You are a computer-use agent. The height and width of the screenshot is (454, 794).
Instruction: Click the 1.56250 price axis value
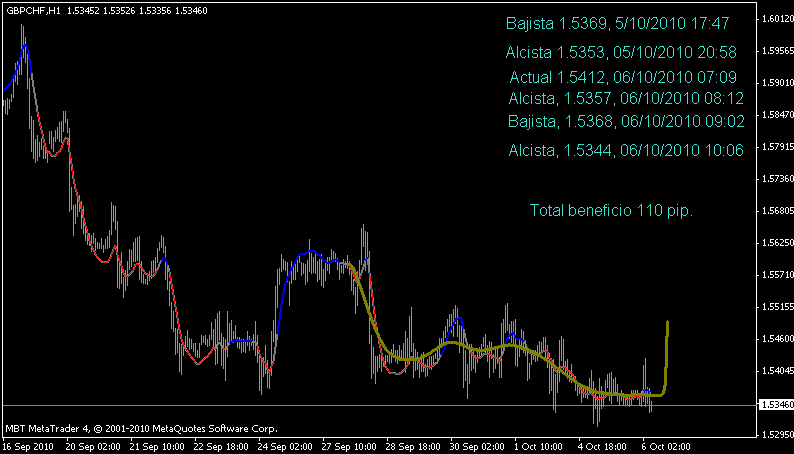773,243
